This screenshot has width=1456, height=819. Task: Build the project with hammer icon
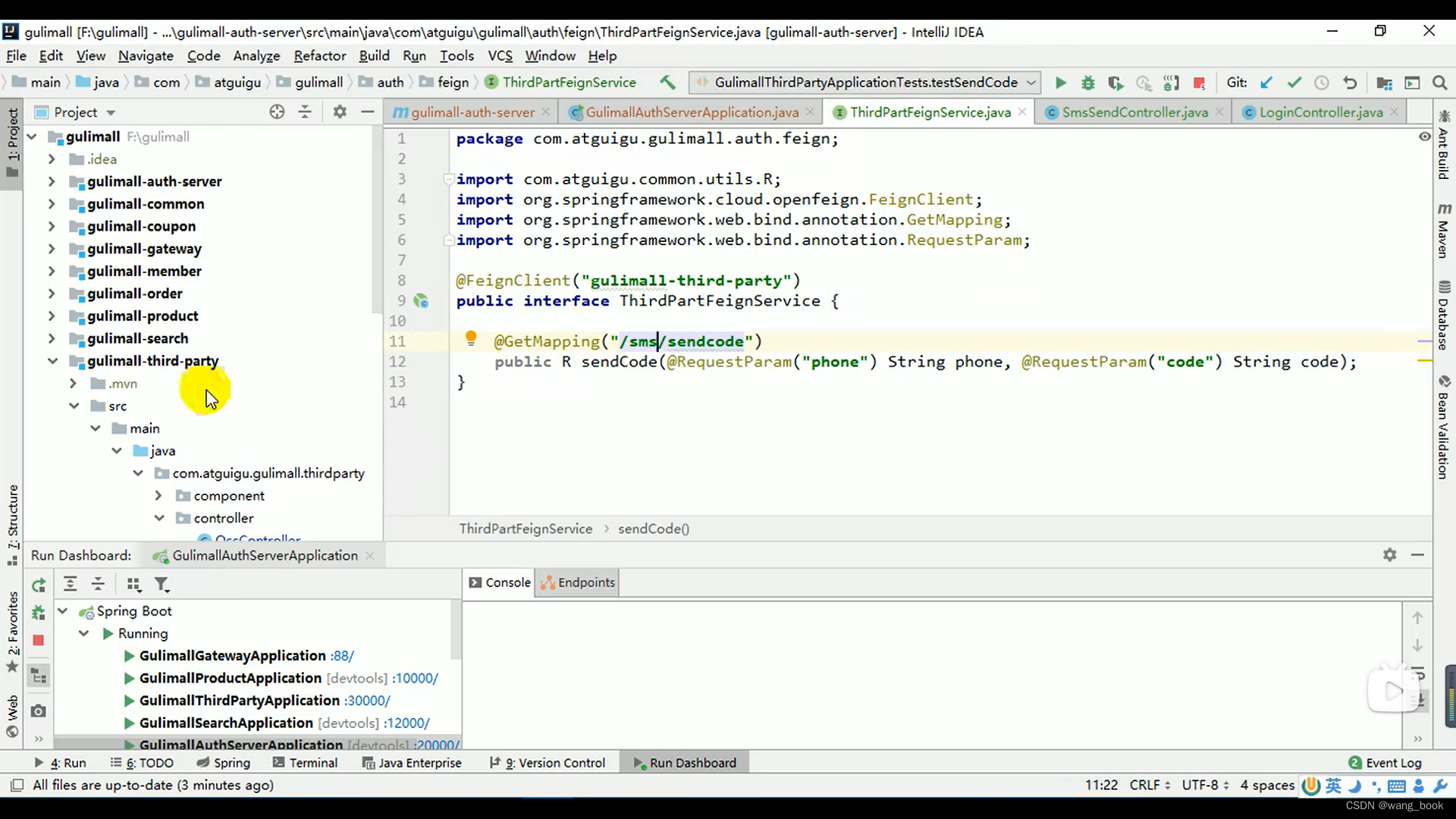pyautogui.click(x=667, y=82)
